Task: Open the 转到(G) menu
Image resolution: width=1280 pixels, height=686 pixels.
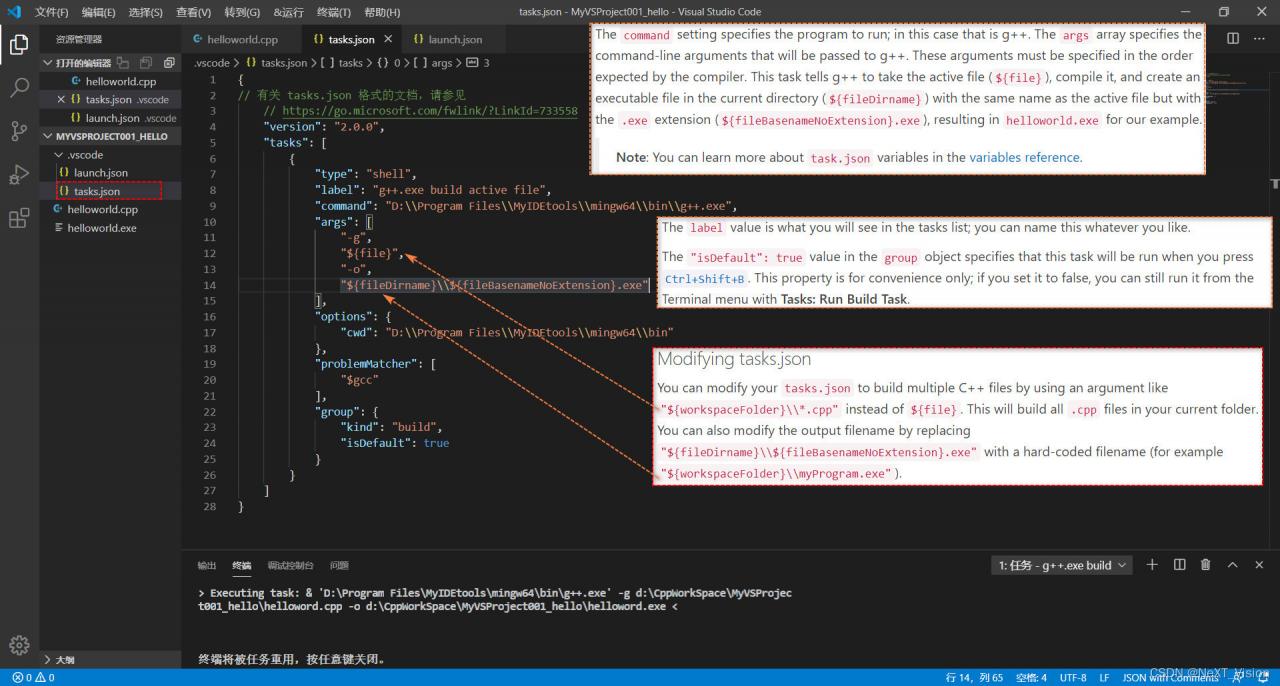Action: pyautogui.click(x=241, y=12)
